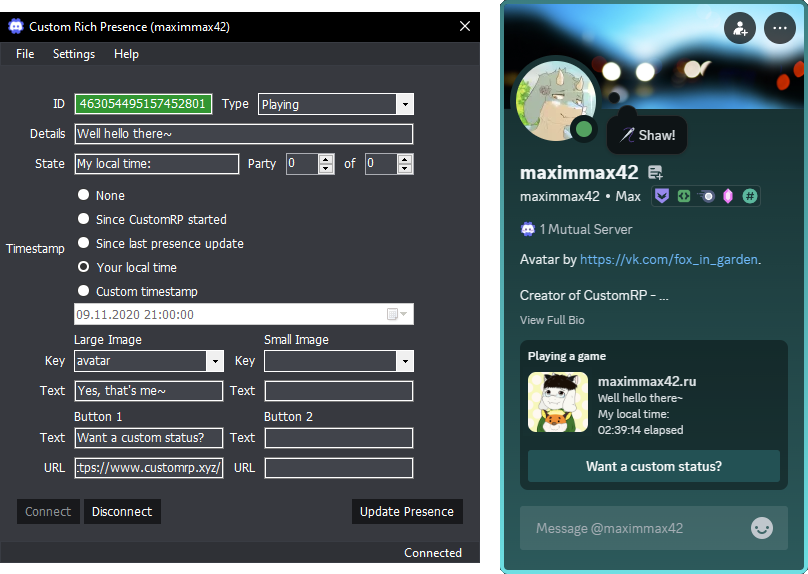808x574 pixels.
Task: Click View Full Bio link
Action: click(552, 320)
